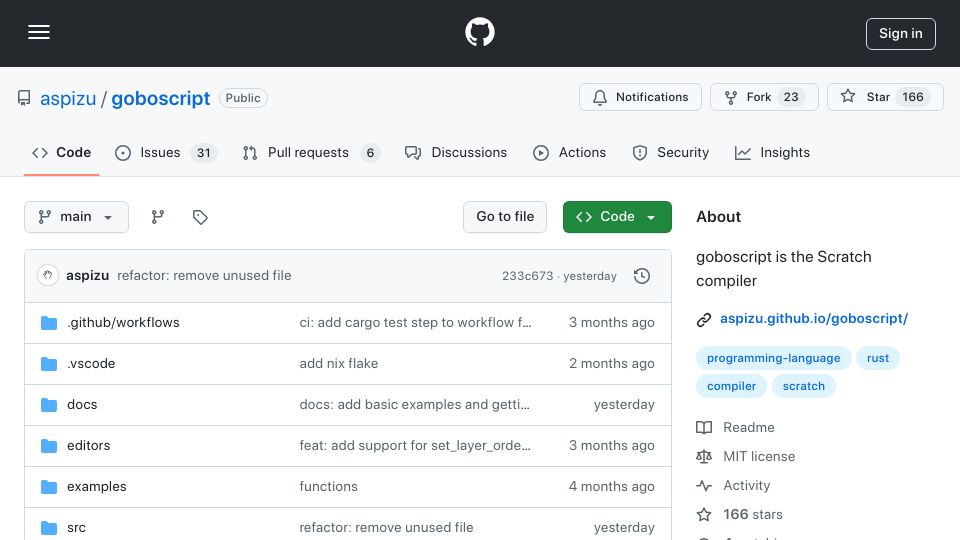Open the src row's commit message link

pos(386,528)
